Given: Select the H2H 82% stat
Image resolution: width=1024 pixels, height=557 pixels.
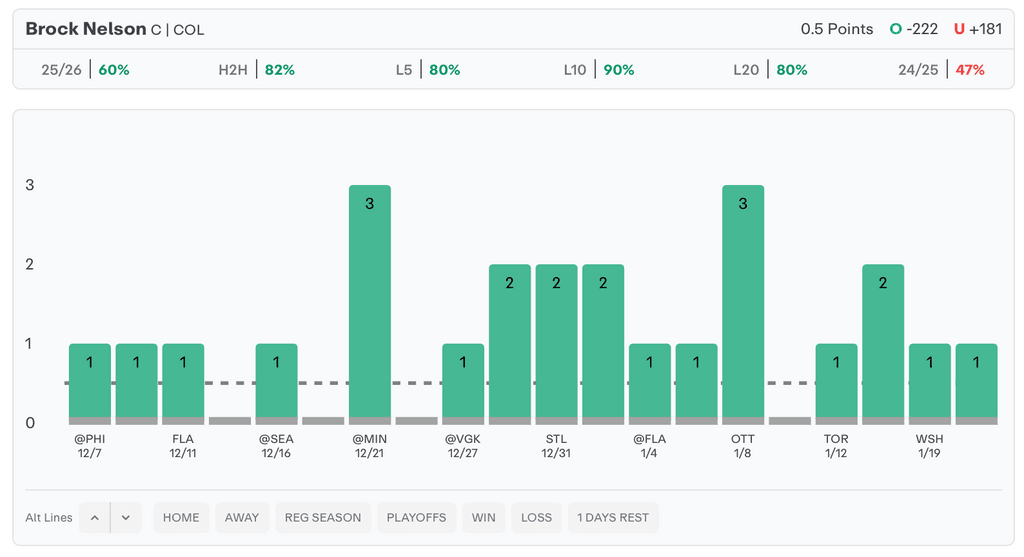Looking at the screenshot, I should coord(257,70).
